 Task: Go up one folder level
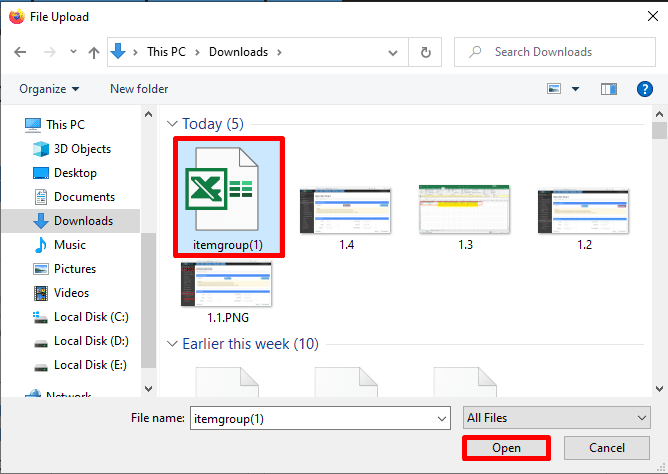point(94,52)
